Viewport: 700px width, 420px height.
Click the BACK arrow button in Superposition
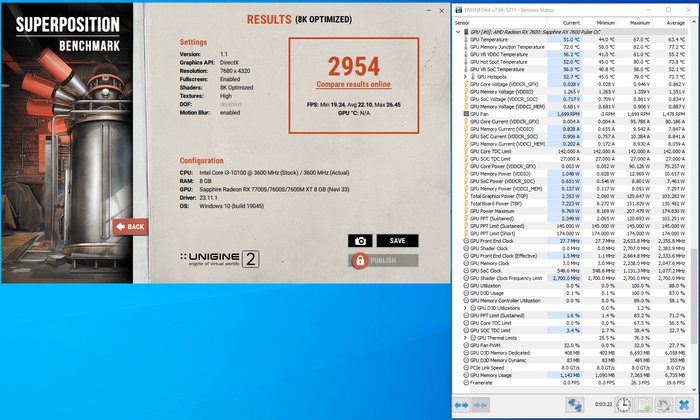[130, 227]
